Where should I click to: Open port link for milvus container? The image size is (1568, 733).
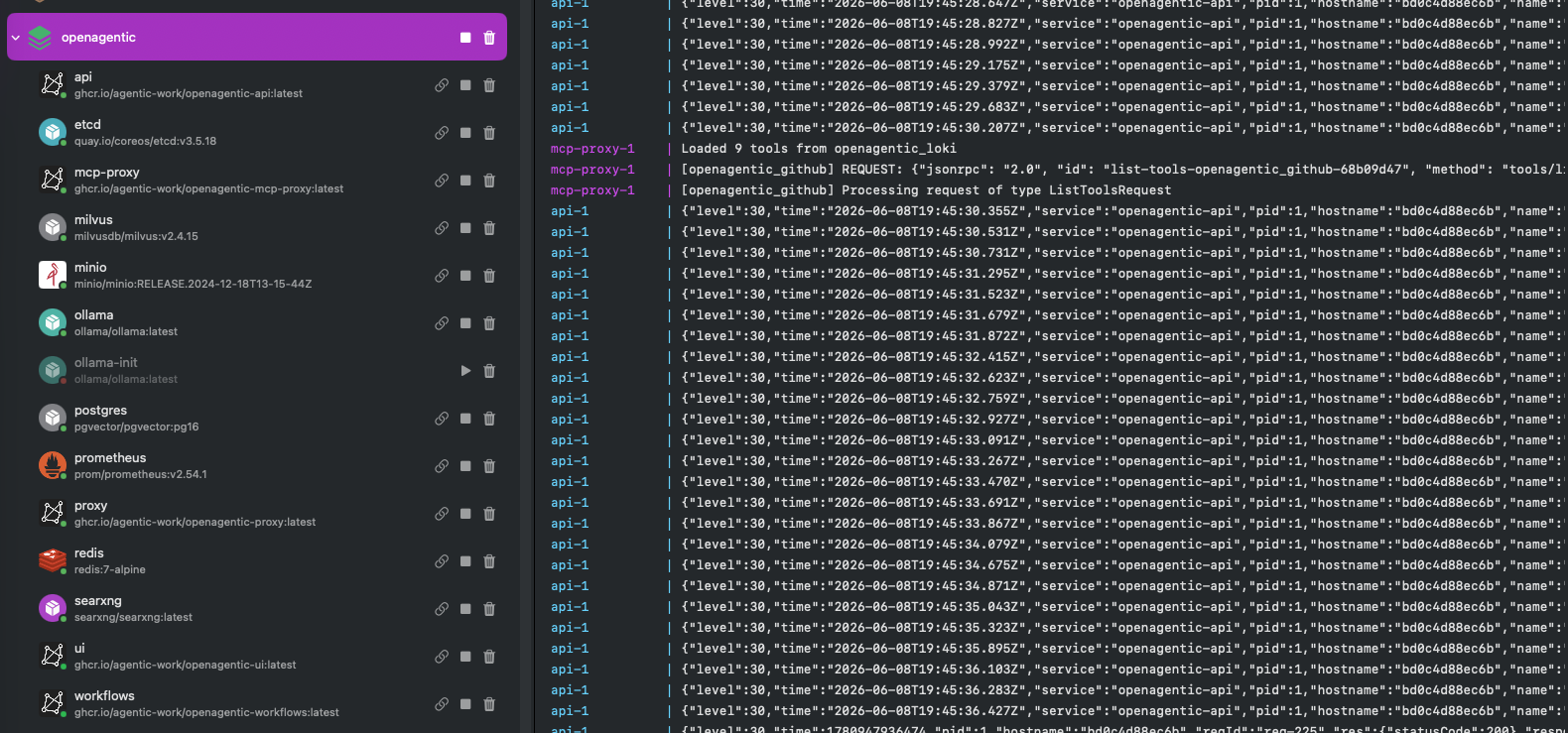tap(442, 228)
